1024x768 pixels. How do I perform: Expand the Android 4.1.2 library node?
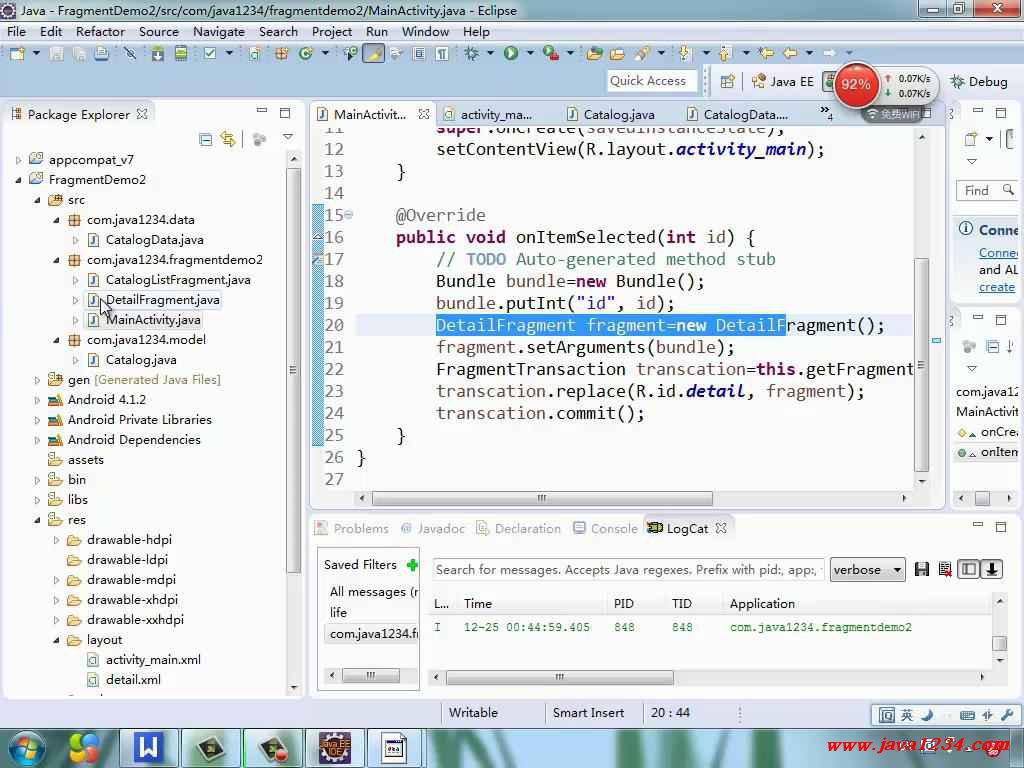pos(37,400)
